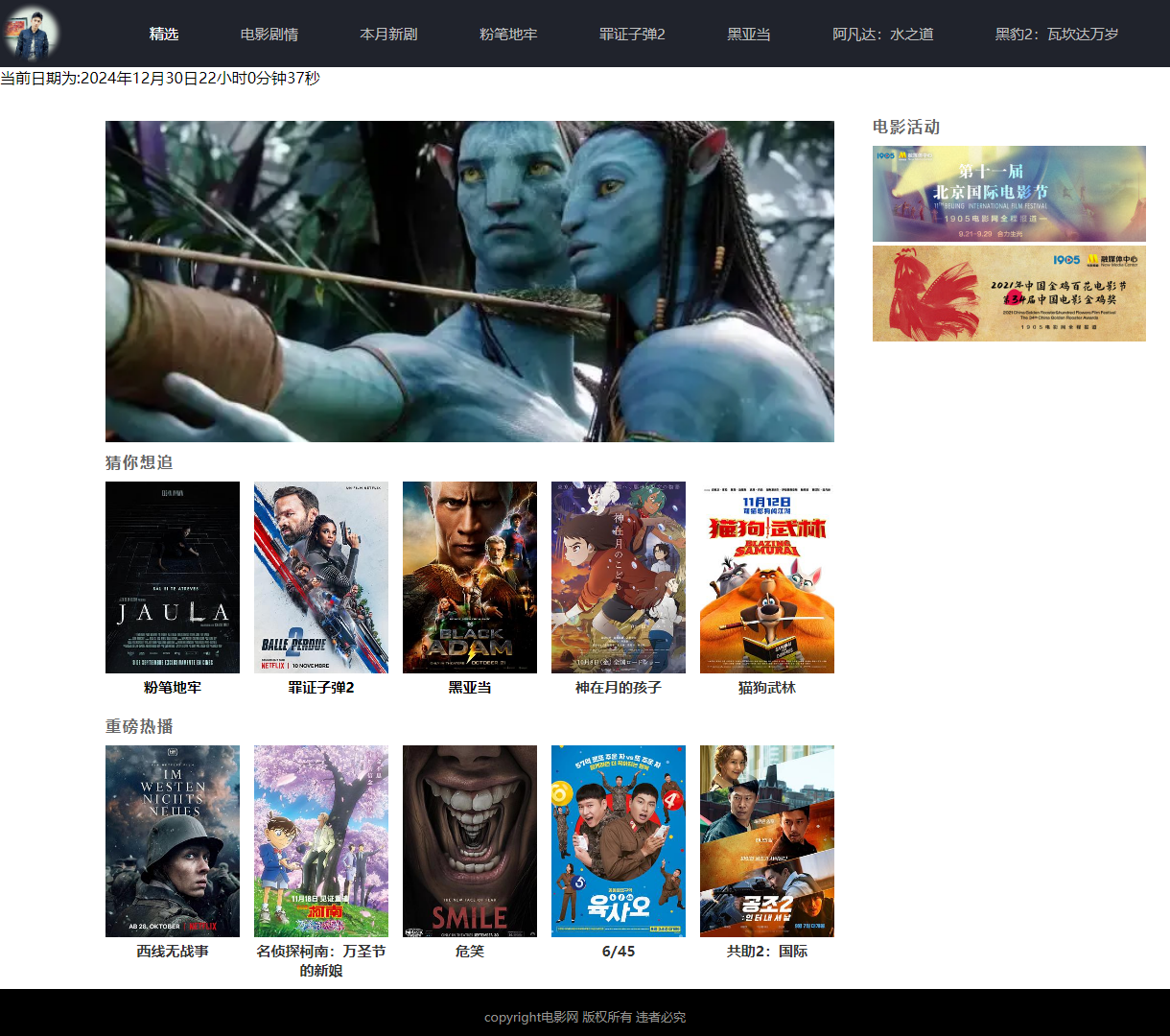Click the user avatar in the header
This screenshot has width=1170, height=1036.
click(32, 34)
